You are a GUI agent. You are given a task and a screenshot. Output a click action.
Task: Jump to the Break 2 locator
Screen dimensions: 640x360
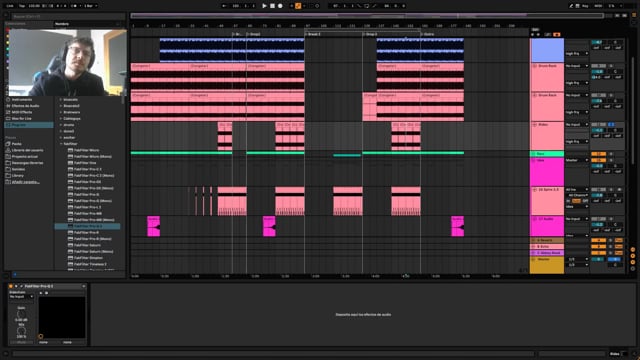click(x=313, y=34)
